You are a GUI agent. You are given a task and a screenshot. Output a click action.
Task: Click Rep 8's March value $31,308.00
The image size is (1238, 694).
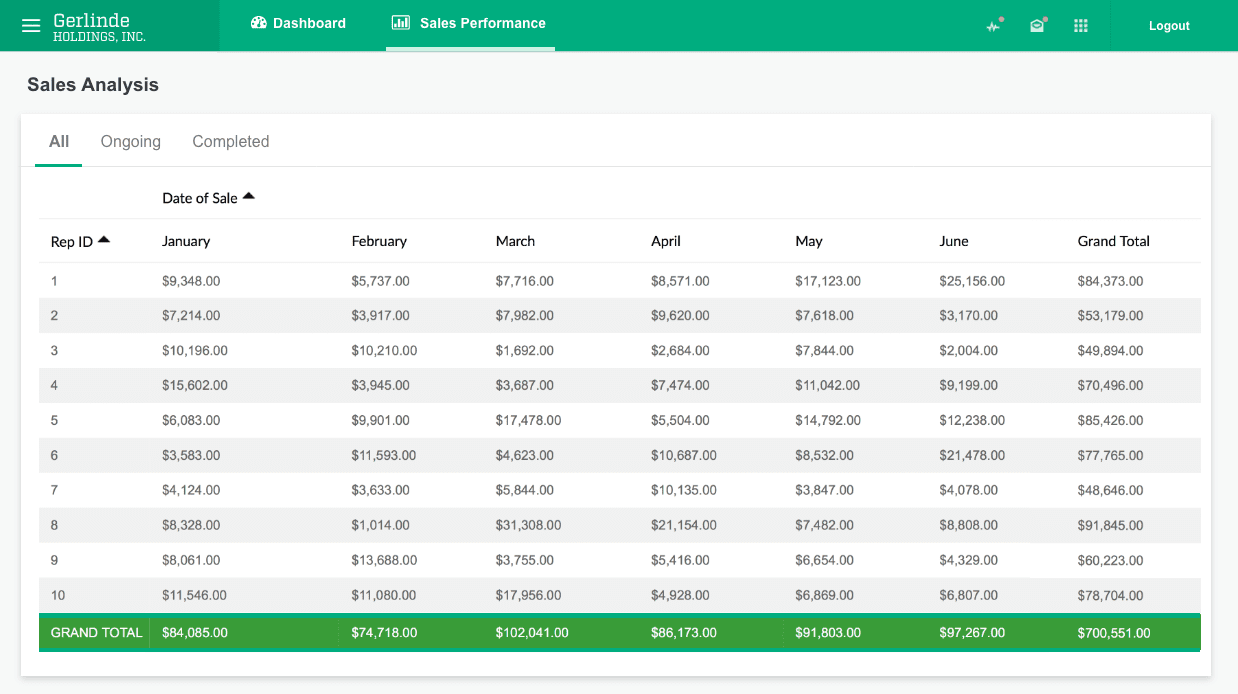coord(528,525)
